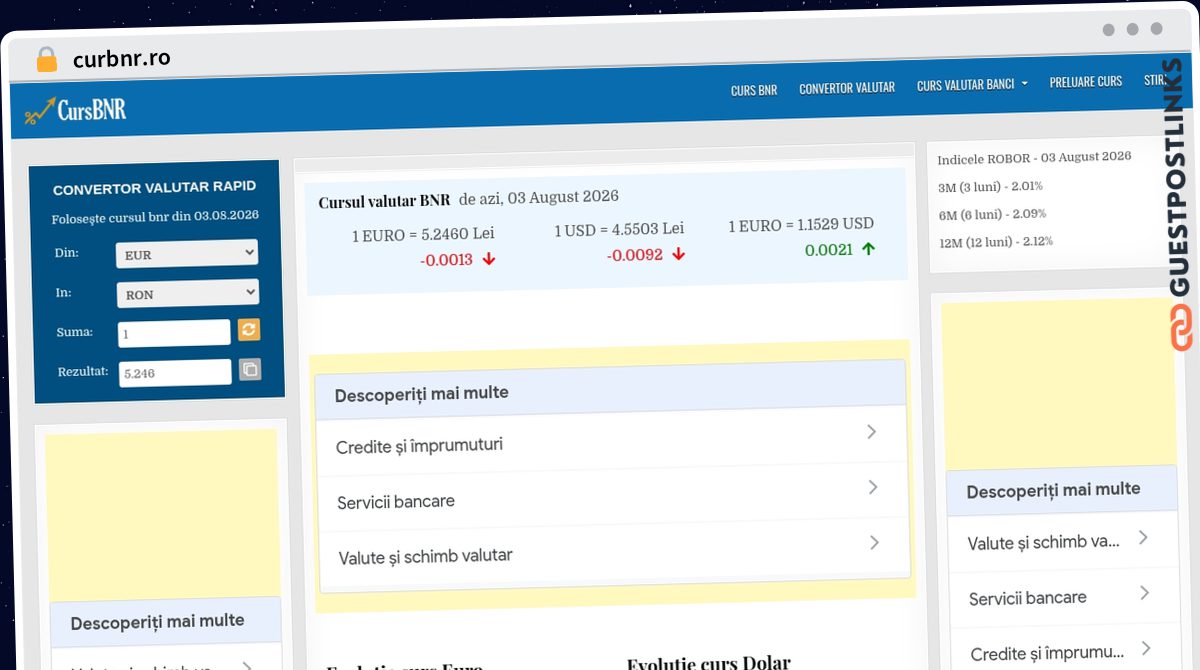Image resolution: width=1200 pixels, height=670 pixels.
Task: Expand the Curs Valutar Banci menu
Action: (972, 85)
